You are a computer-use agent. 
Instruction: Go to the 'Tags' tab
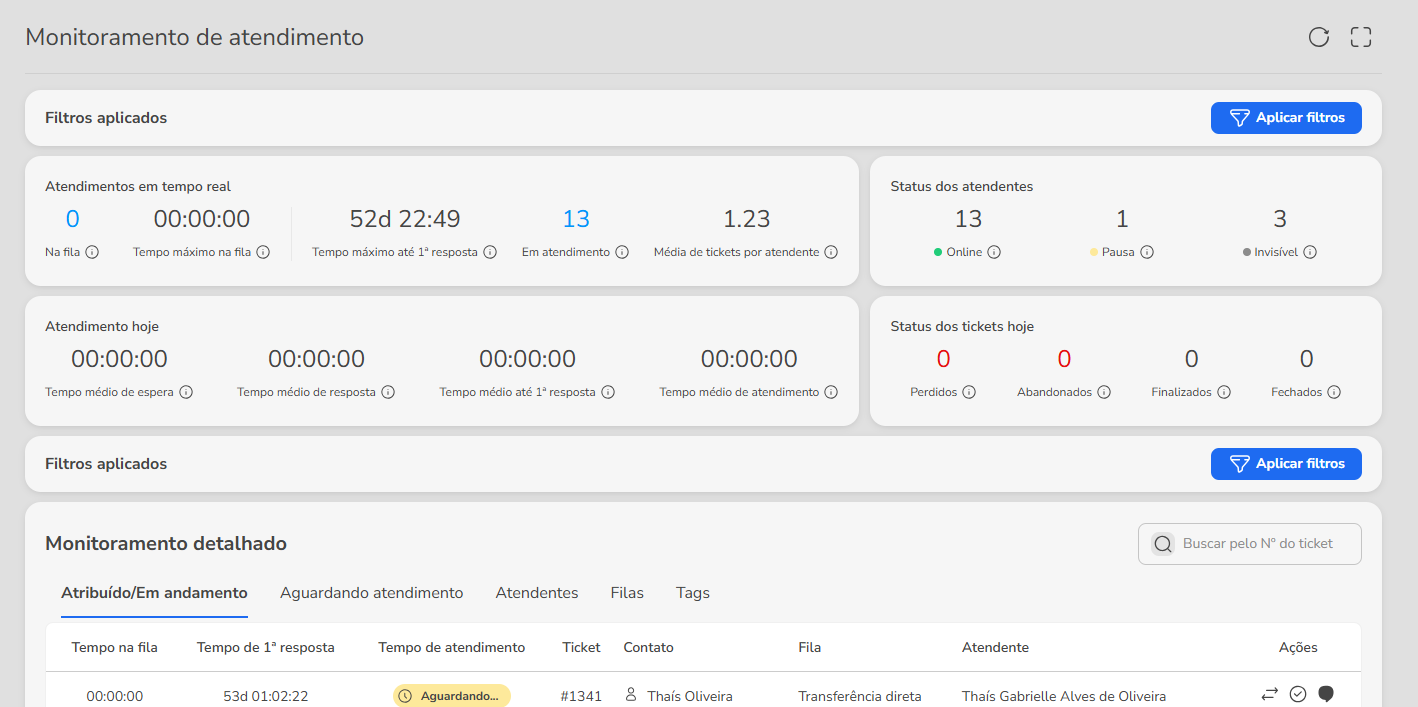click(692, 593)
